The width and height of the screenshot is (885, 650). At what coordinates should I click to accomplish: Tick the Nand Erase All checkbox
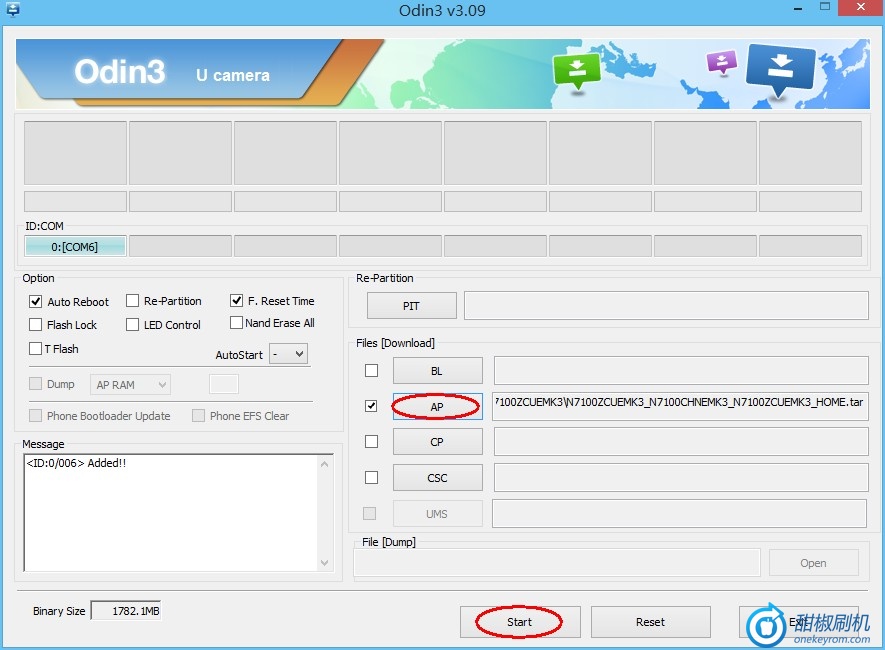[237, 323]
